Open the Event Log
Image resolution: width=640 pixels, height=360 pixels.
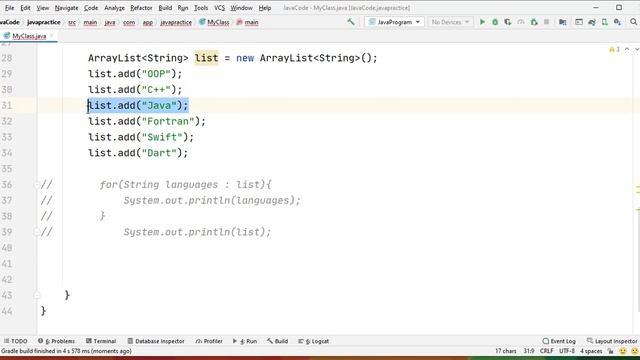pyautogui.click(x=559, y=341)
